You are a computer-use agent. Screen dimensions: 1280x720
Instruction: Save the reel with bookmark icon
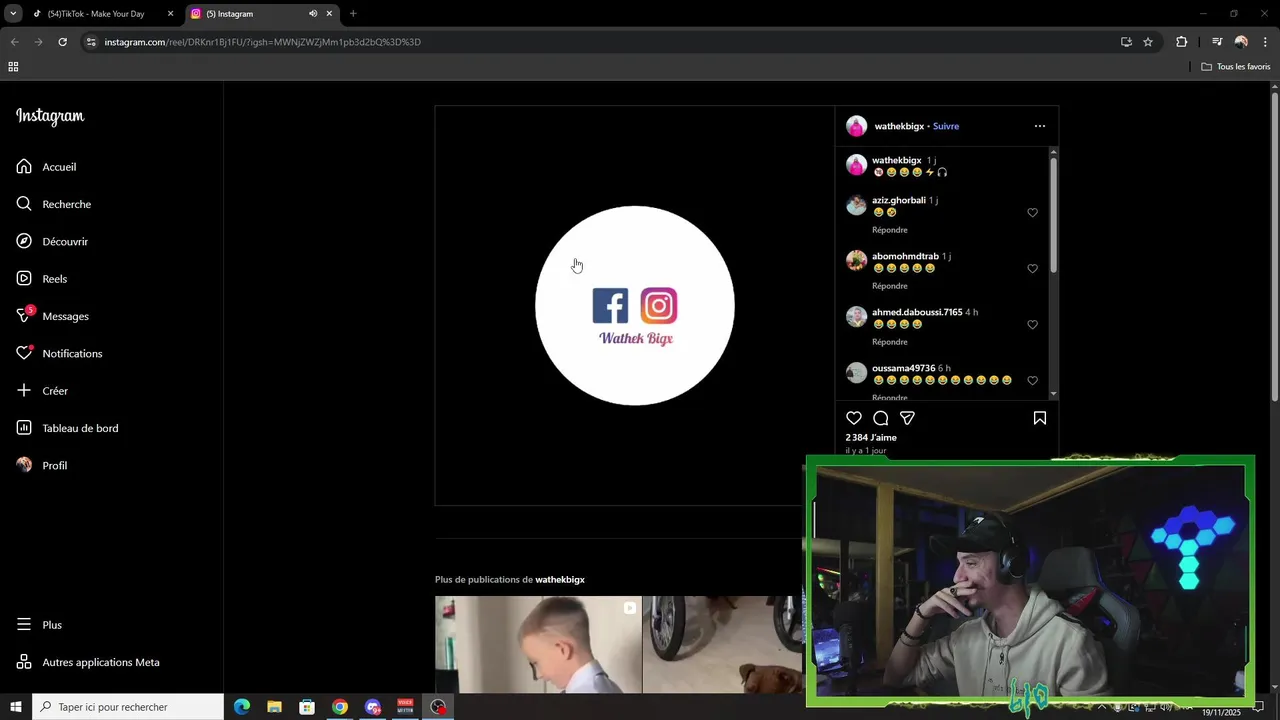[x=1040, y=418]
